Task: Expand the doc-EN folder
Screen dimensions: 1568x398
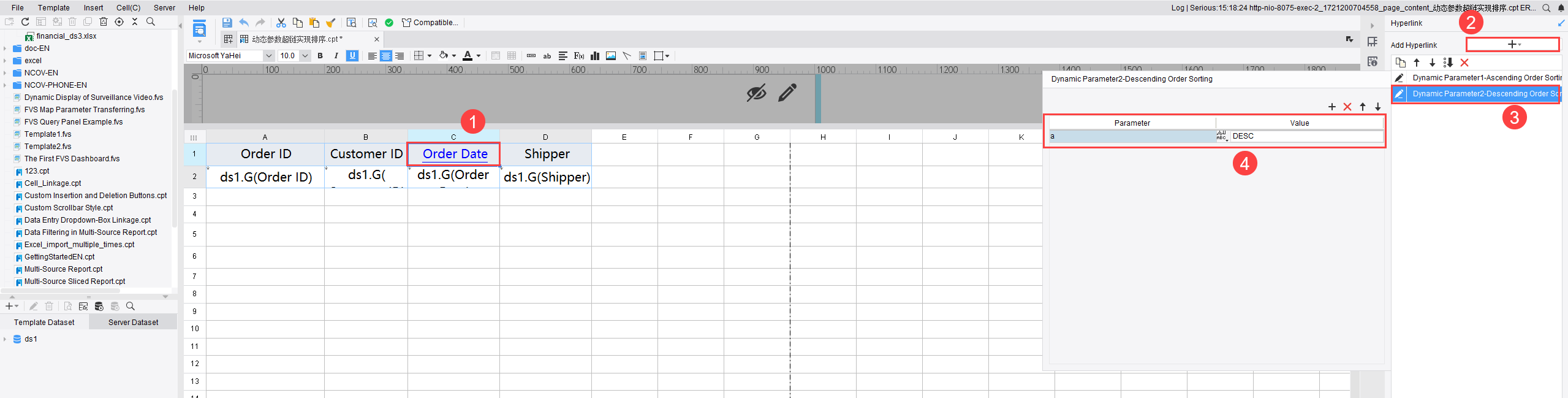Action: [x=5, y=48]
